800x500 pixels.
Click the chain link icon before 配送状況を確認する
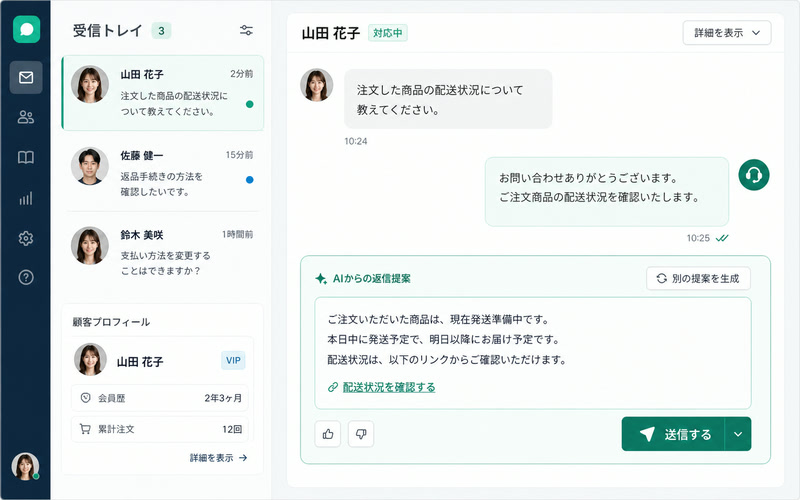pos(333,387)
